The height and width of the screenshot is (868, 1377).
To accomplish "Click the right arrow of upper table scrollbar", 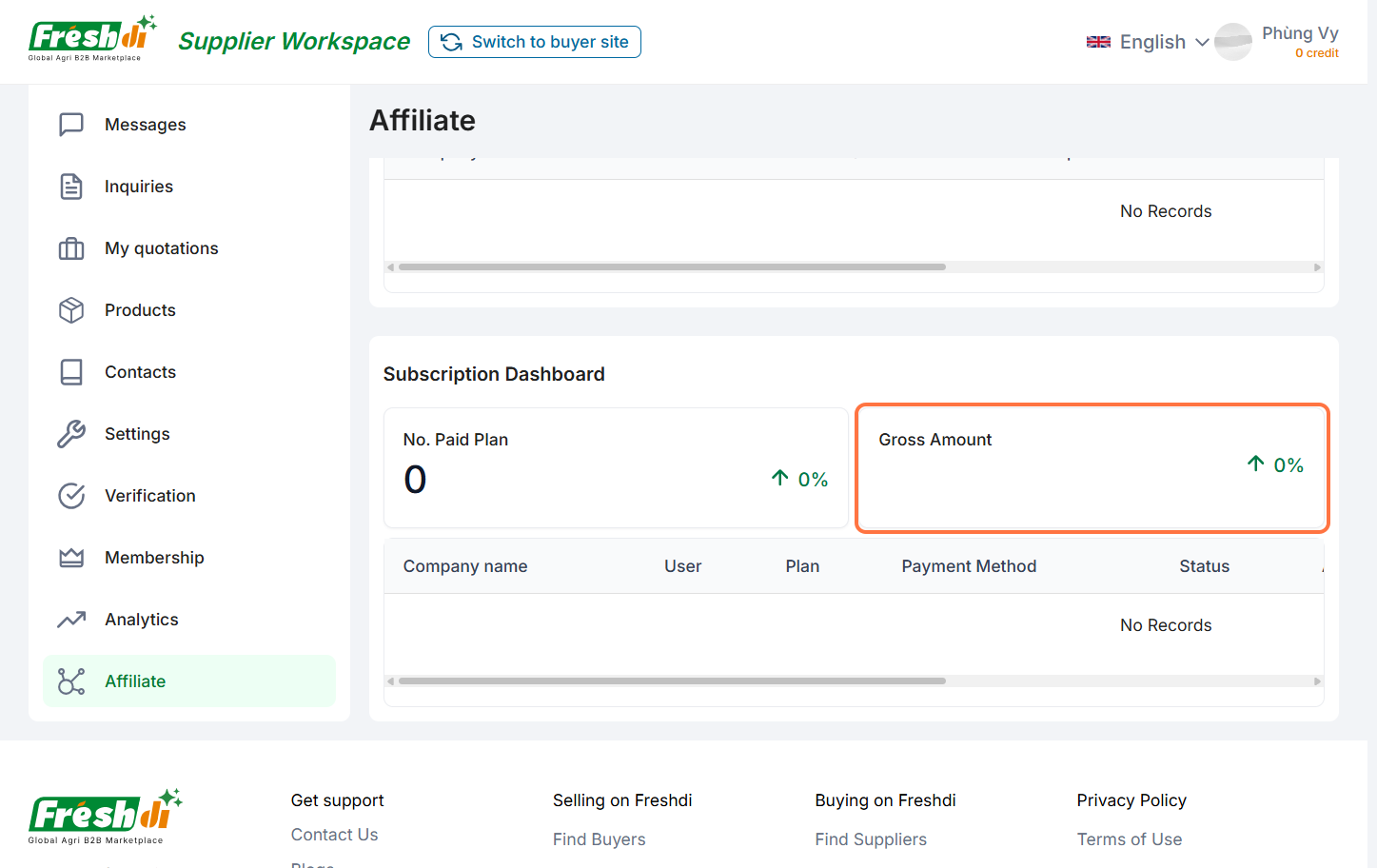I will coord(1317,267).
